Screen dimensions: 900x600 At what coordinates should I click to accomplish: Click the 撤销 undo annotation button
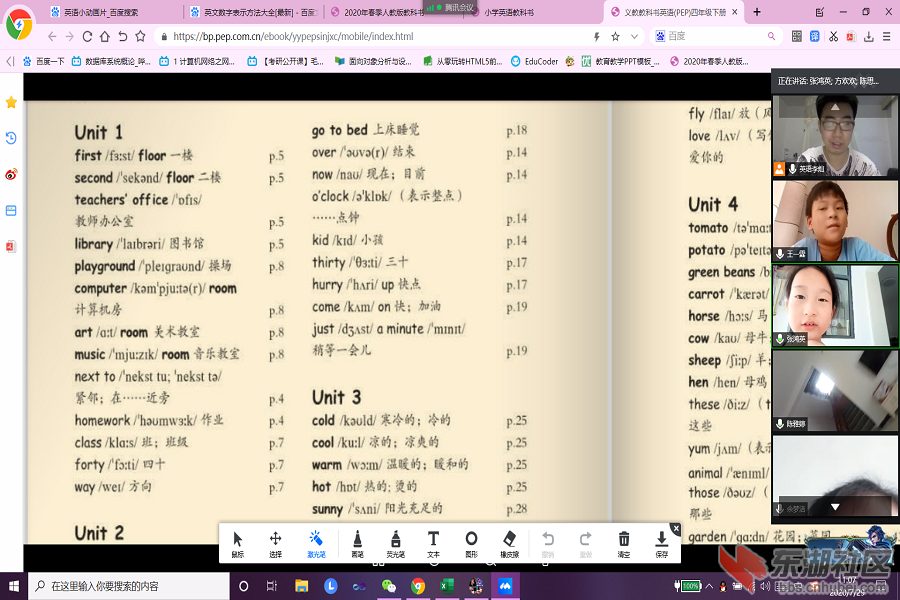pyautogui.click(x=548, y=544)
